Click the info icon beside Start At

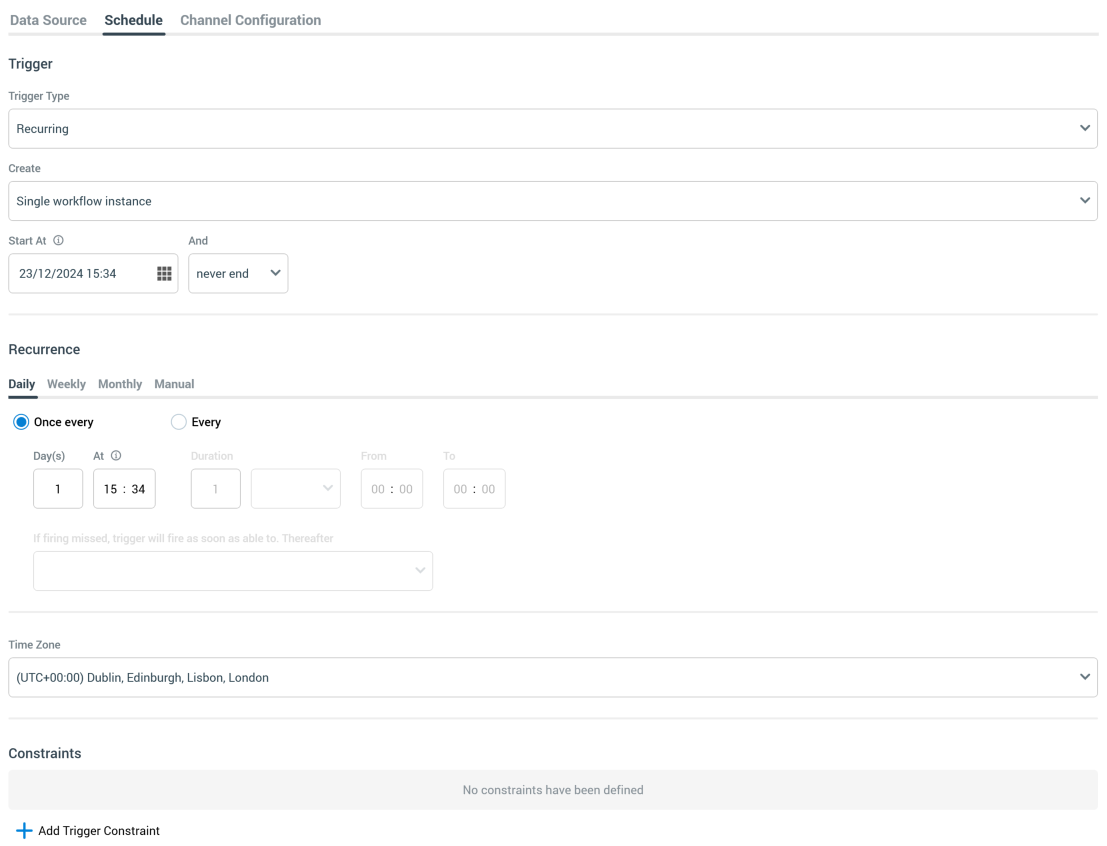[x=58, y=241]
